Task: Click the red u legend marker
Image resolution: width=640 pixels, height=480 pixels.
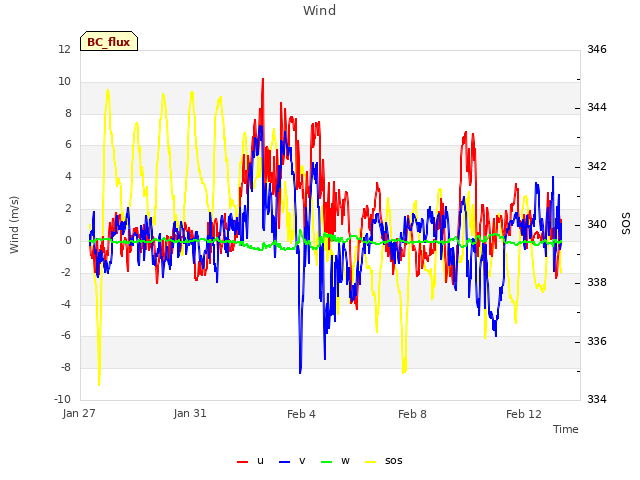Action: [x=242, y=462]
